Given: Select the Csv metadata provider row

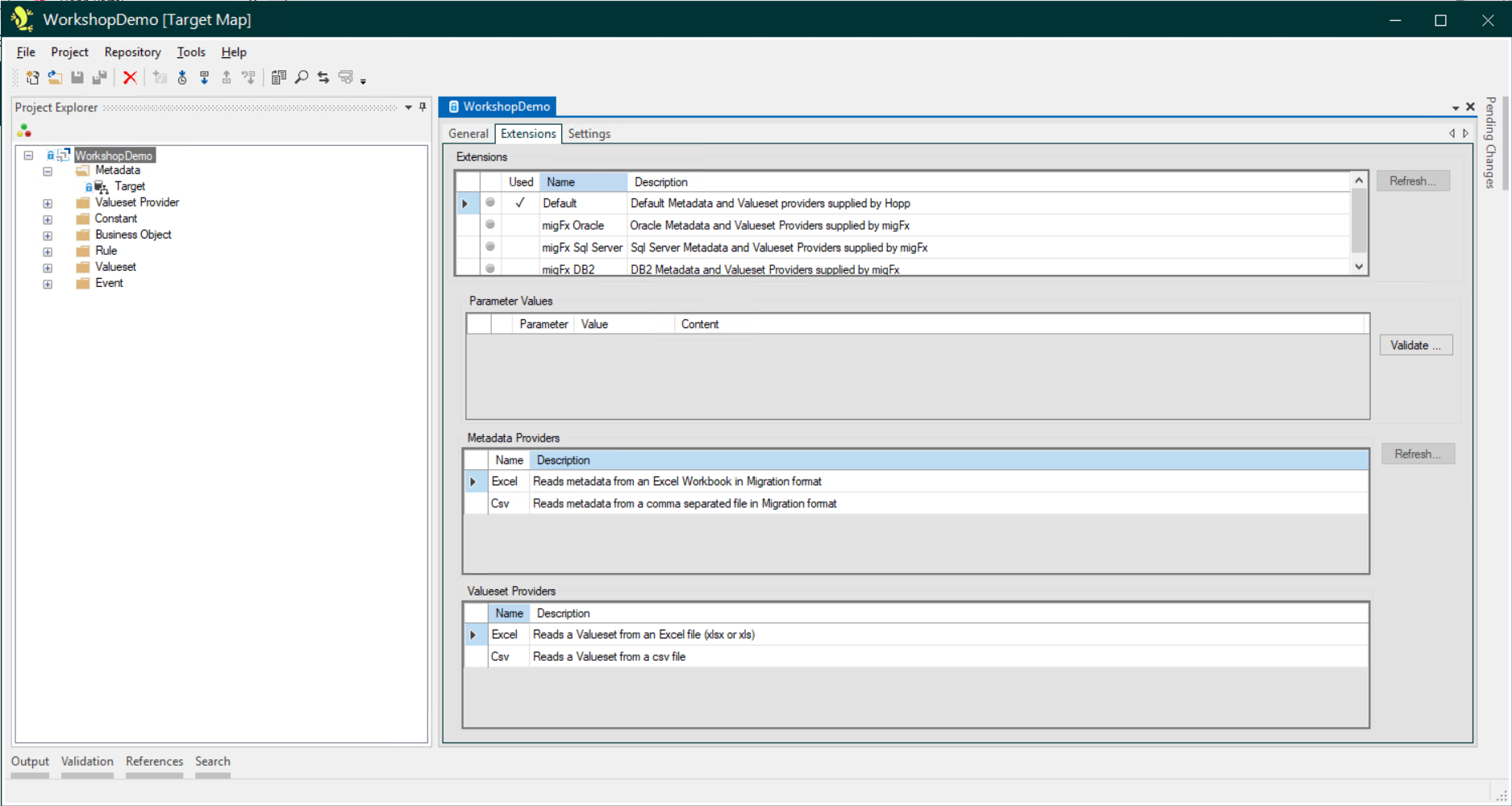Looking at the screenshot, I should pos(501,504).
